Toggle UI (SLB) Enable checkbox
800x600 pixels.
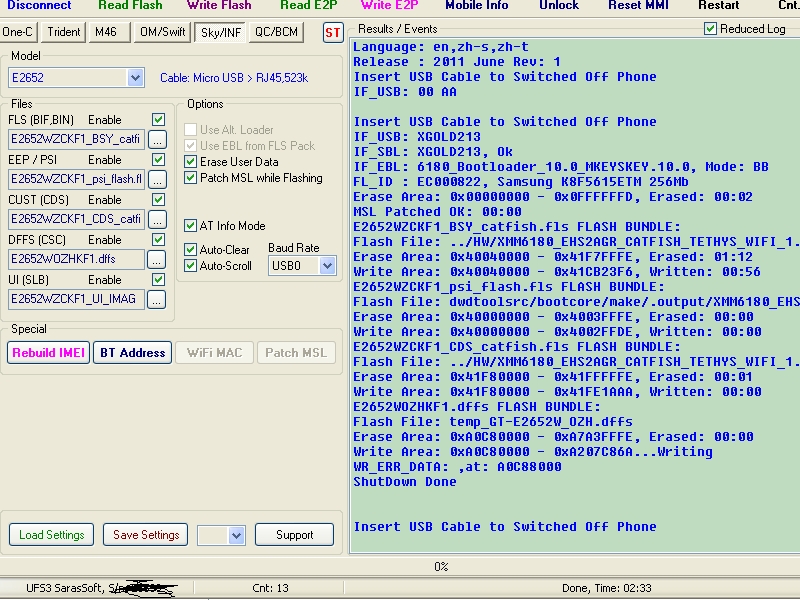[158, 280]
